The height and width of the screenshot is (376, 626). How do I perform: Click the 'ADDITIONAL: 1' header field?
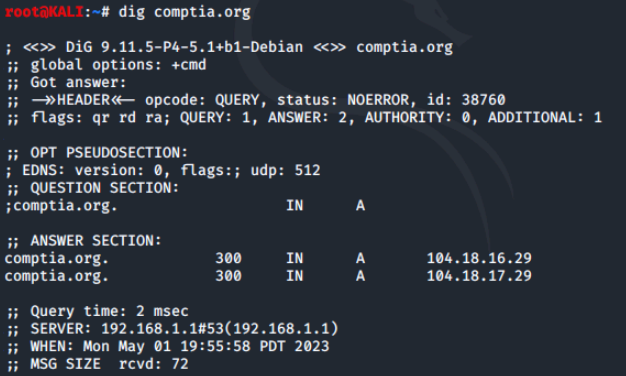click(x=545, y=118)
